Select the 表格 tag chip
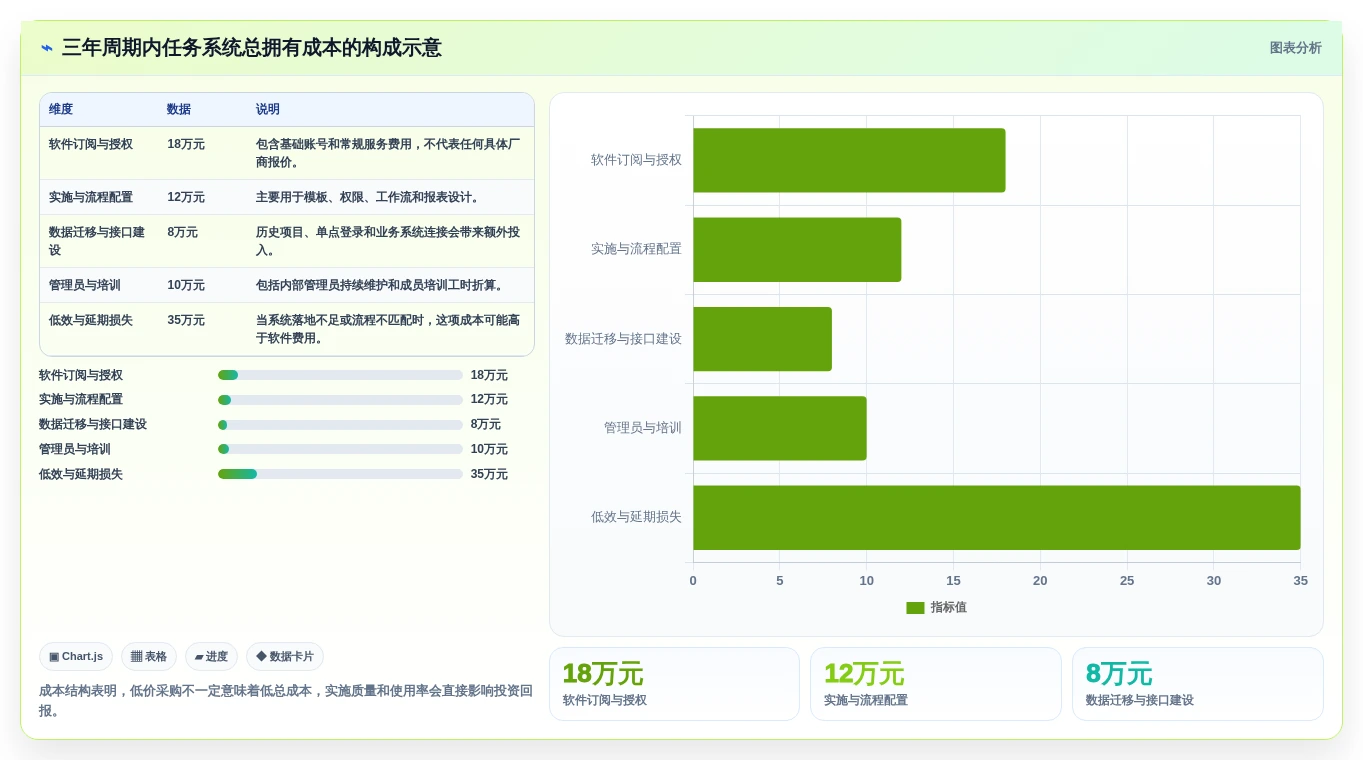Screen dimensions: 1363x760 pos(149,657)
